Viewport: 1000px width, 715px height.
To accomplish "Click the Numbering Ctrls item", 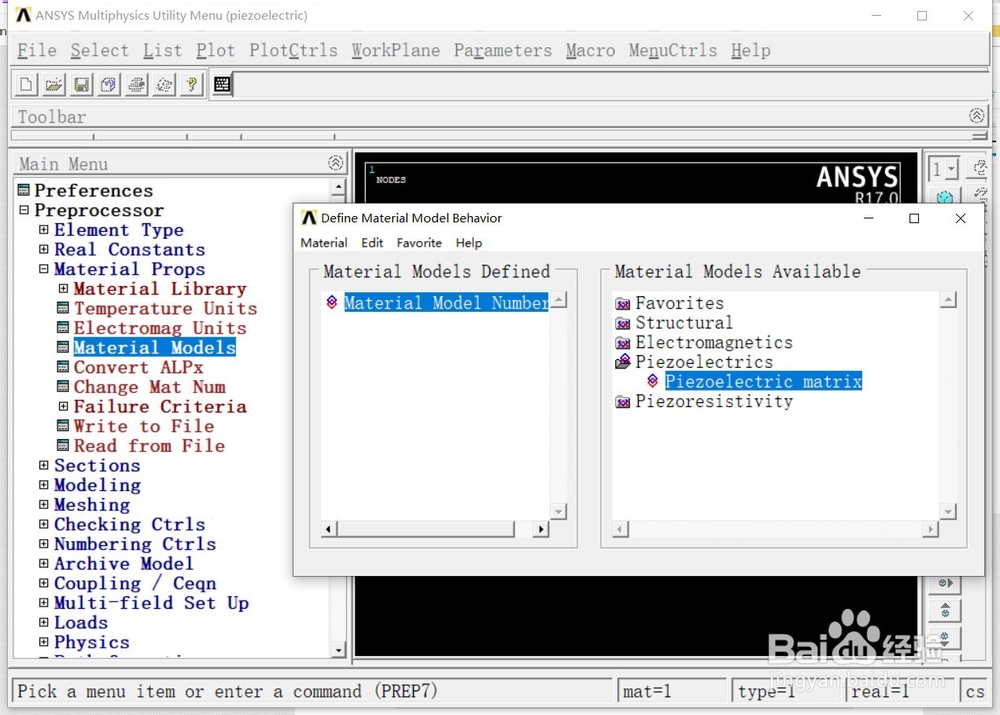I will [135, 544].
